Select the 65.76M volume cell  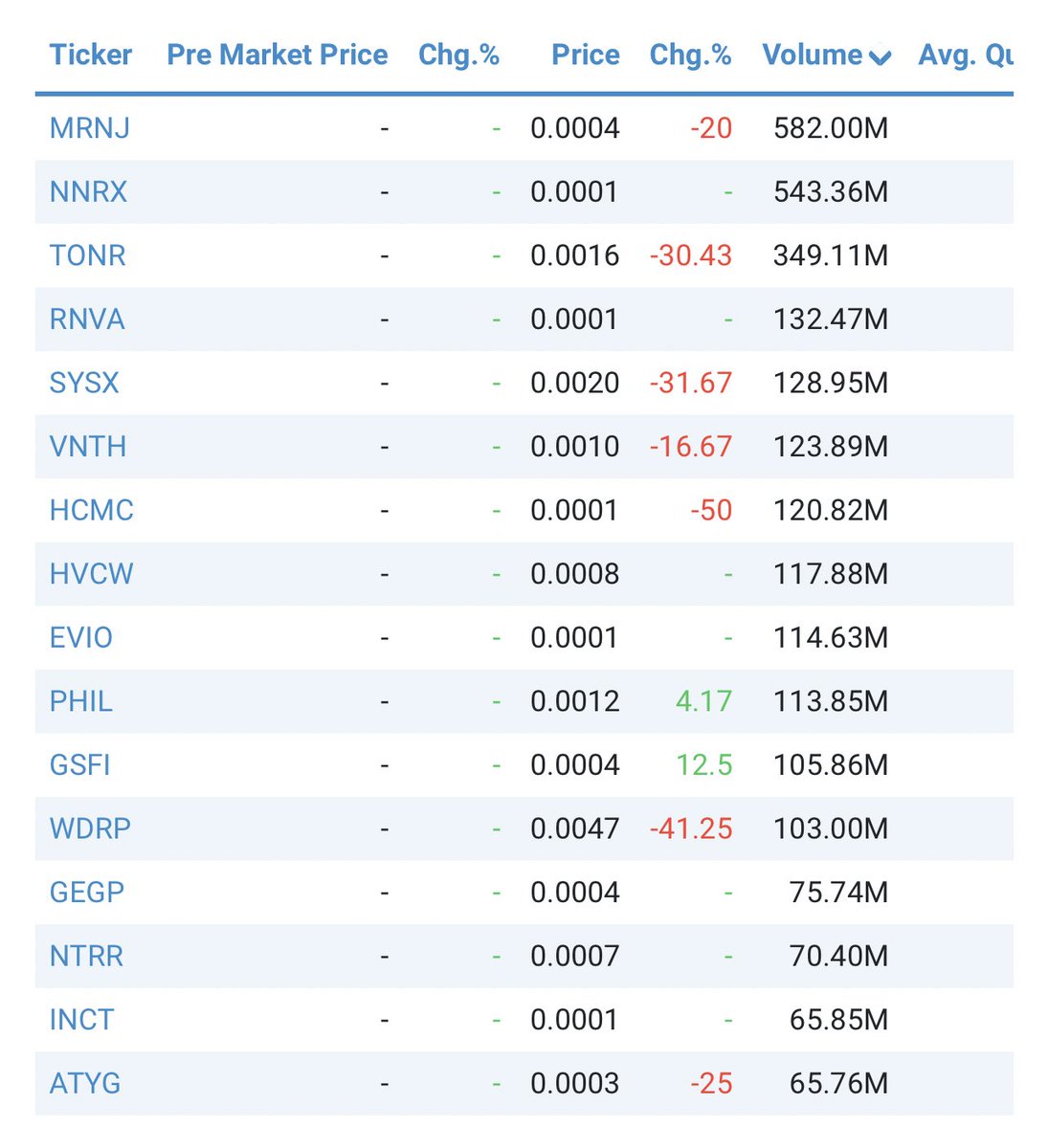coord(838,1084)
